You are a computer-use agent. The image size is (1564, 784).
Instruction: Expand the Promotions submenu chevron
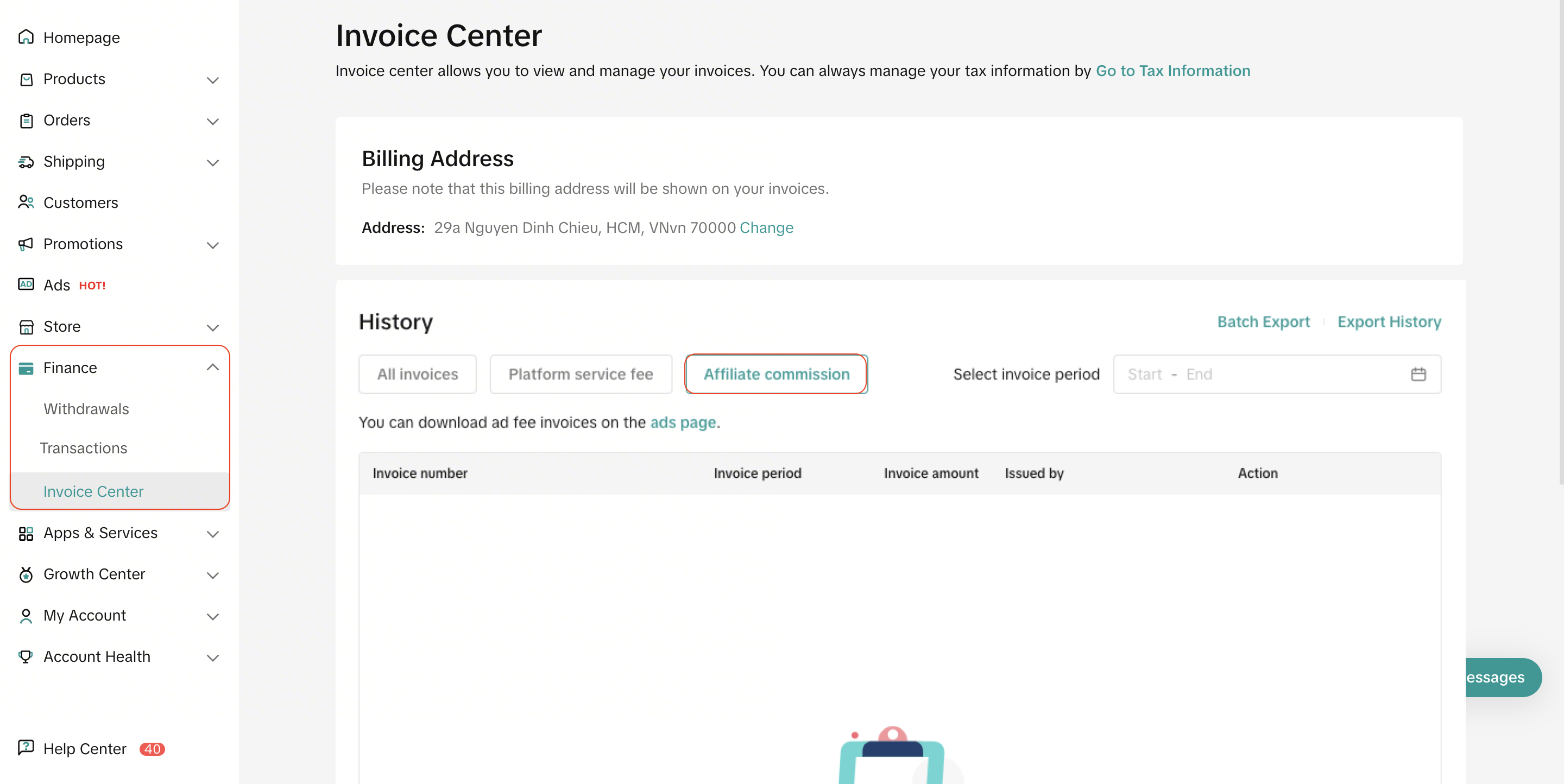coord(212,244)
